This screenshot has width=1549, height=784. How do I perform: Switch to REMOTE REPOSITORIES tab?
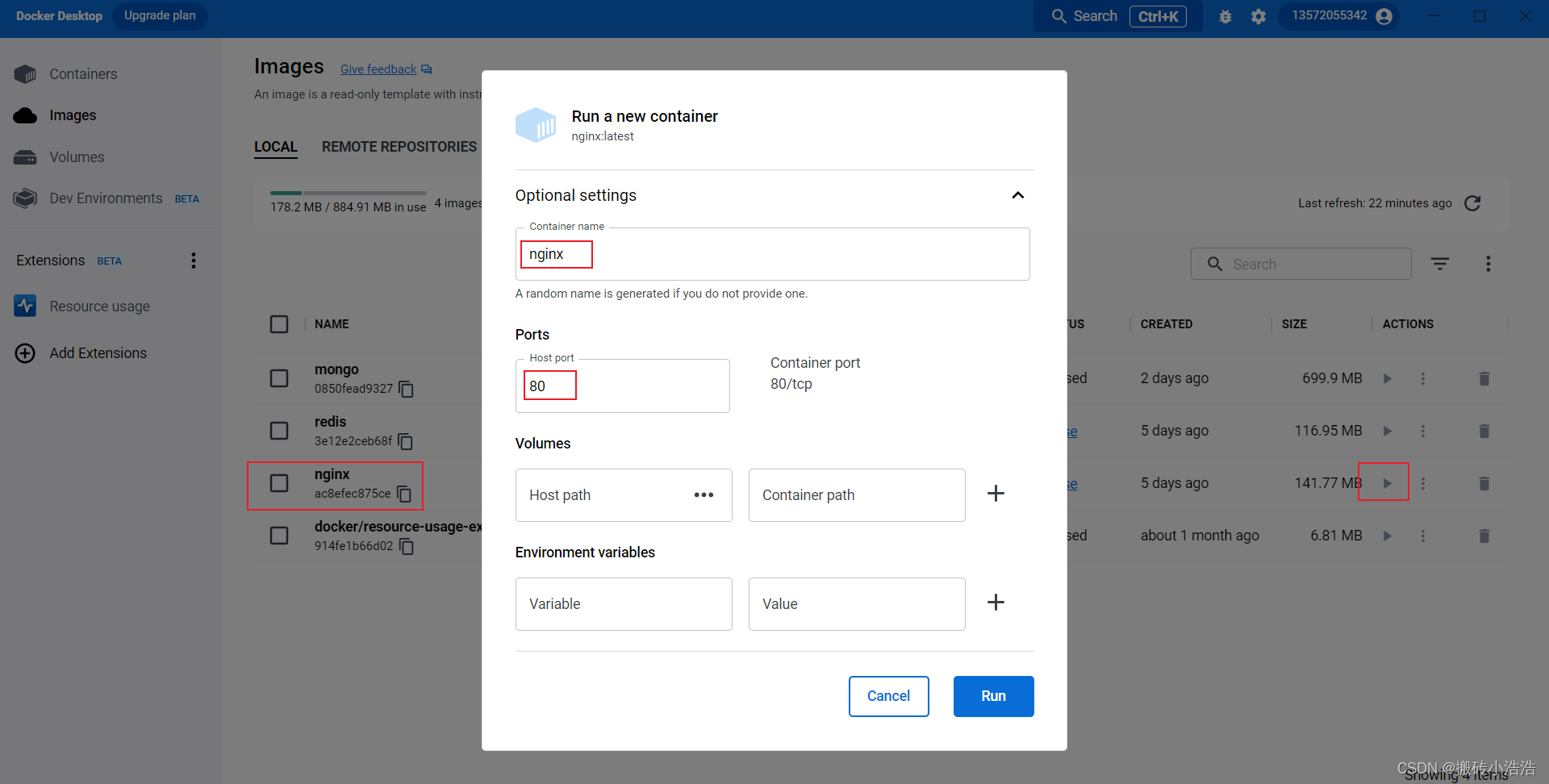[399, 147]
